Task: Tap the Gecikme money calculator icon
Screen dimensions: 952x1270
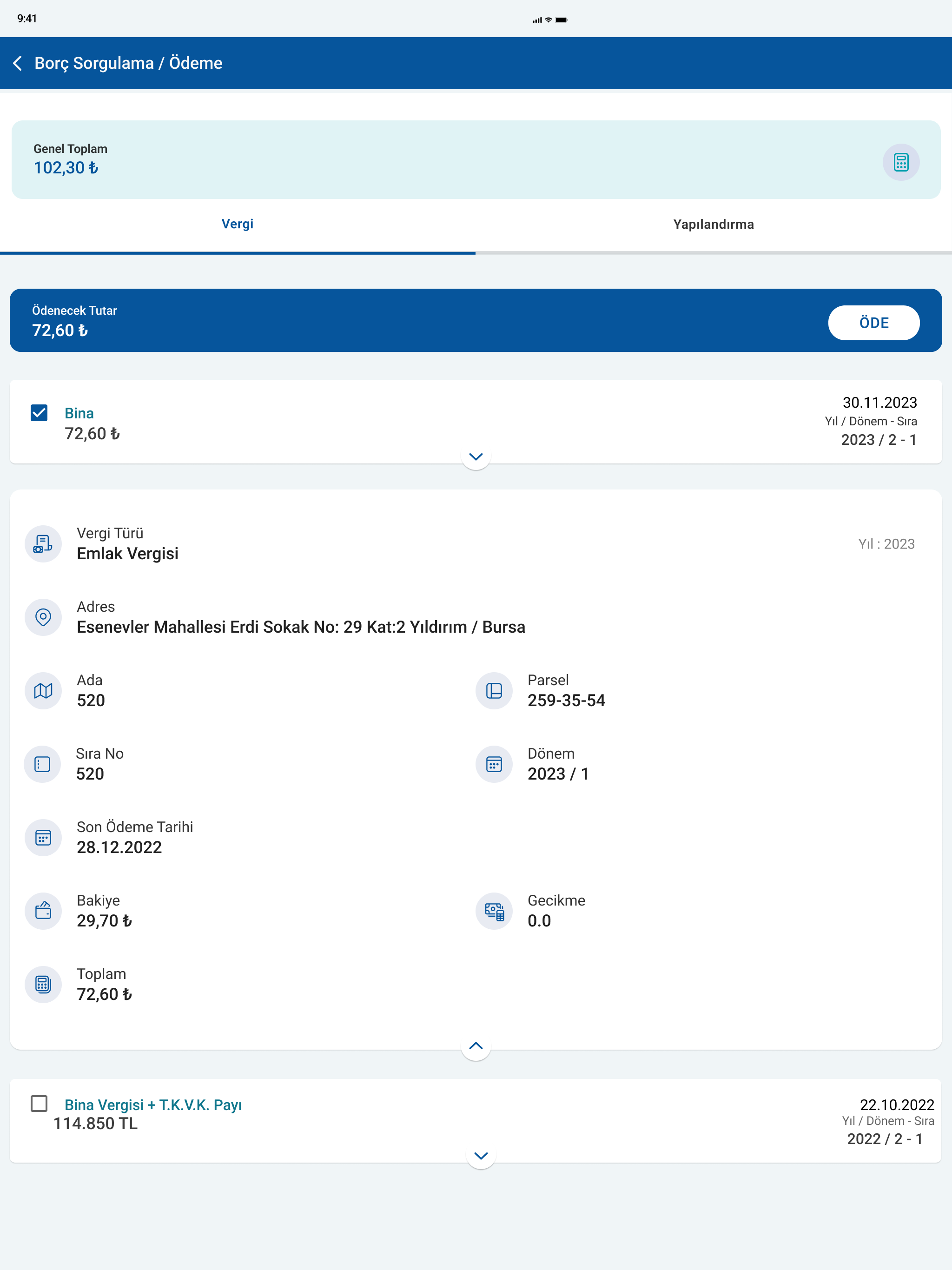Action: [494, 911]
